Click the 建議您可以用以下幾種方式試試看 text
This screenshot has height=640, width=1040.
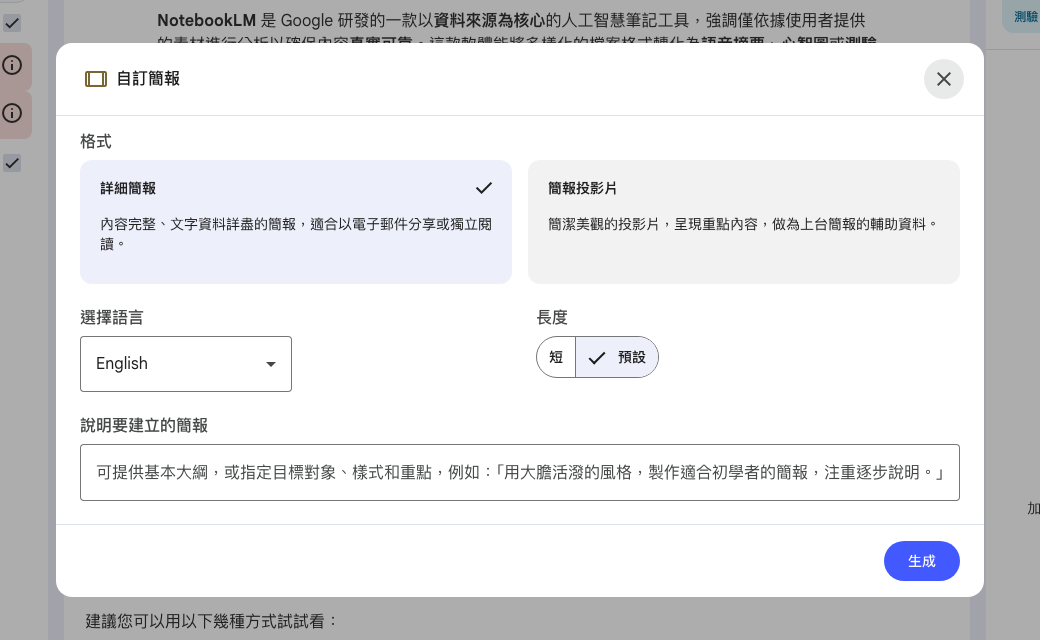(x=212, y=621)
